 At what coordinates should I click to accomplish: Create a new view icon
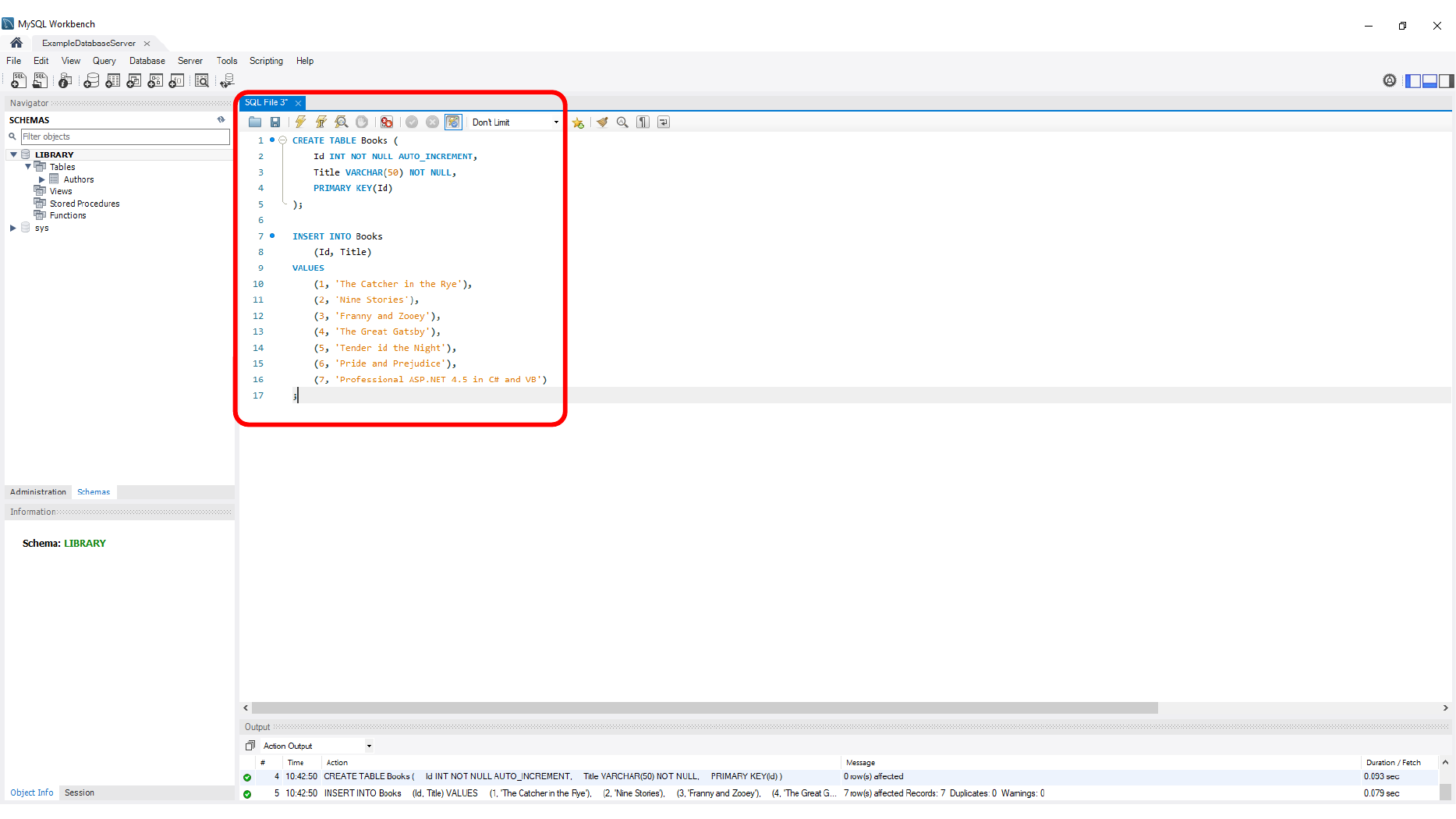[134, 80]
